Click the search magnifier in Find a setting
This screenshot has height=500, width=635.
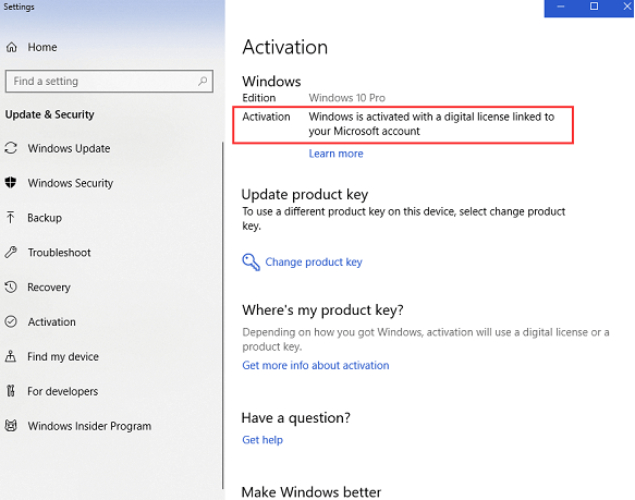(x=203, y=81)
